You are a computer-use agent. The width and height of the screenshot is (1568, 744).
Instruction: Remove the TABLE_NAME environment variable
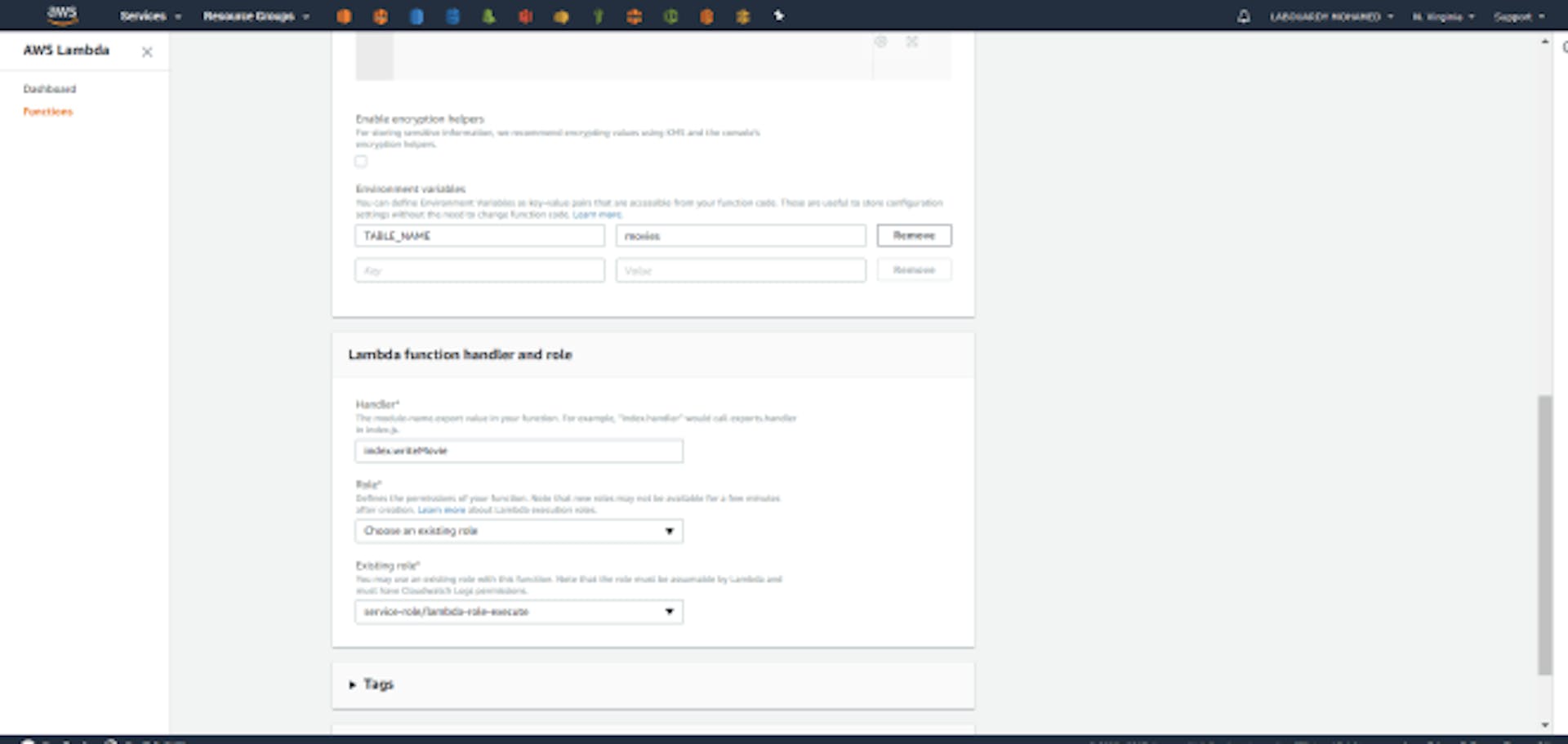914,235
